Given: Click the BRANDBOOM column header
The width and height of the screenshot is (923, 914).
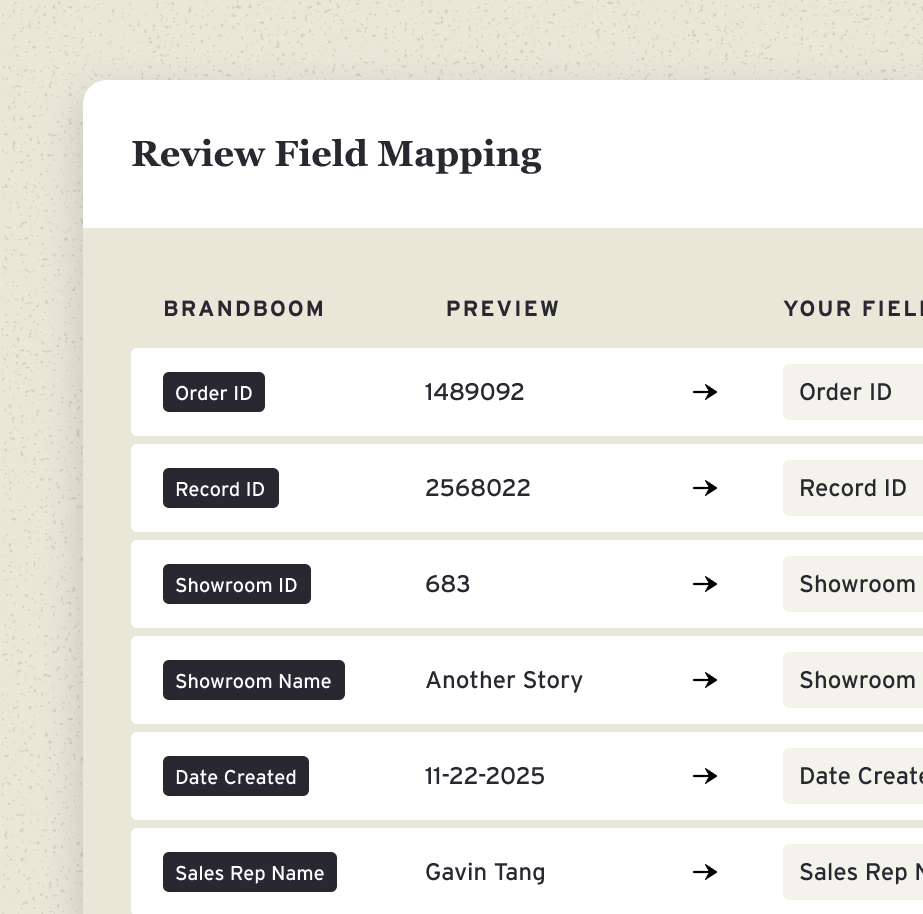Looking at the screenshot, I should point(244,308).
